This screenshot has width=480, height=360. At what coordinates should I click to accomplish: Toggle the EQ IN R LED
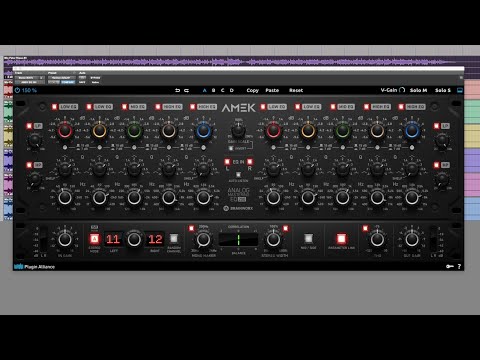[250, 162]
